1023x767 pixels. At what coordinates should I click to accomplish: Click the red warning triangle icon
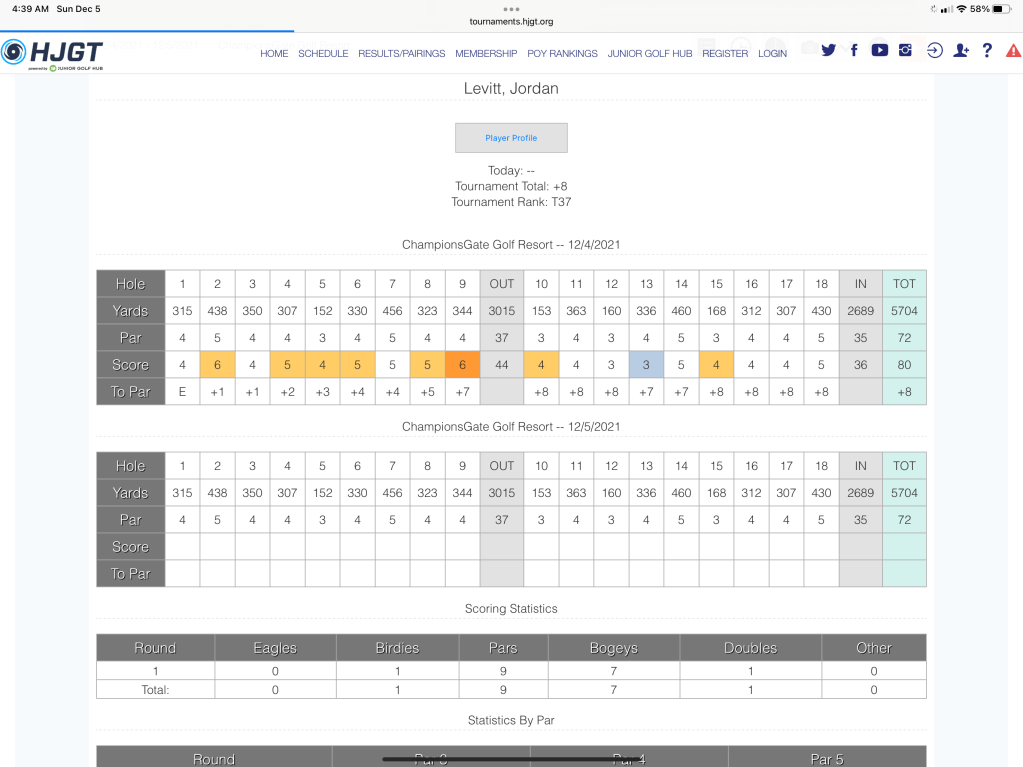pyautogui.click(x=1012, y=51)
